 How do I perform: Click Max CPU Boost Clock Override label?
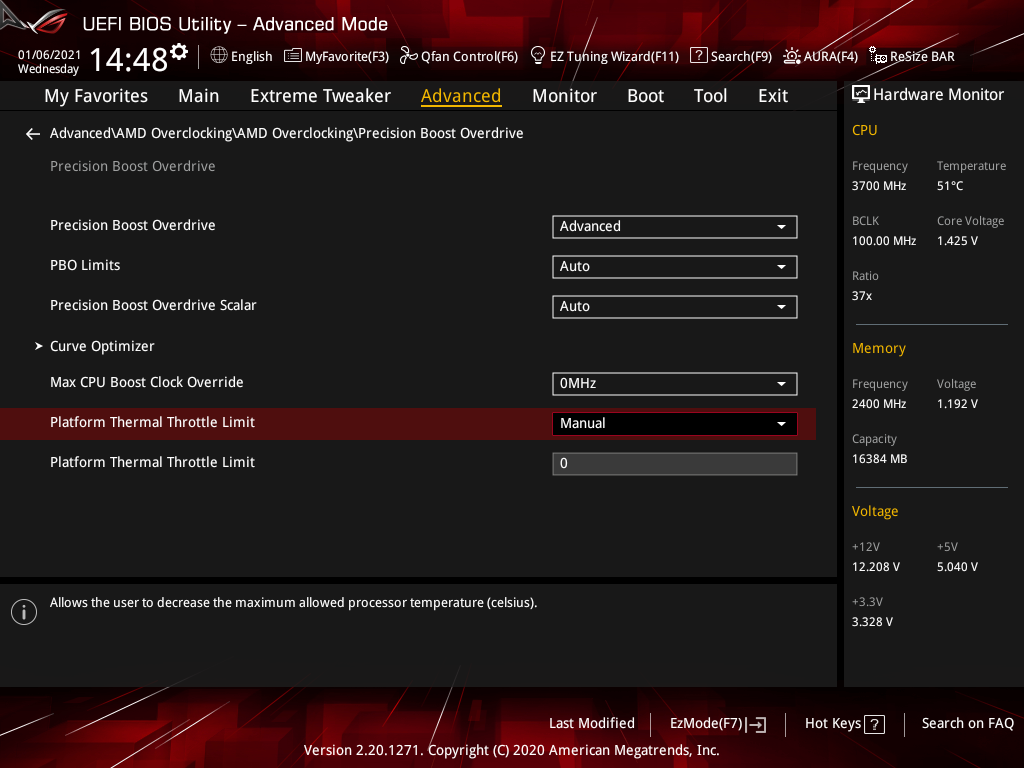146,382
